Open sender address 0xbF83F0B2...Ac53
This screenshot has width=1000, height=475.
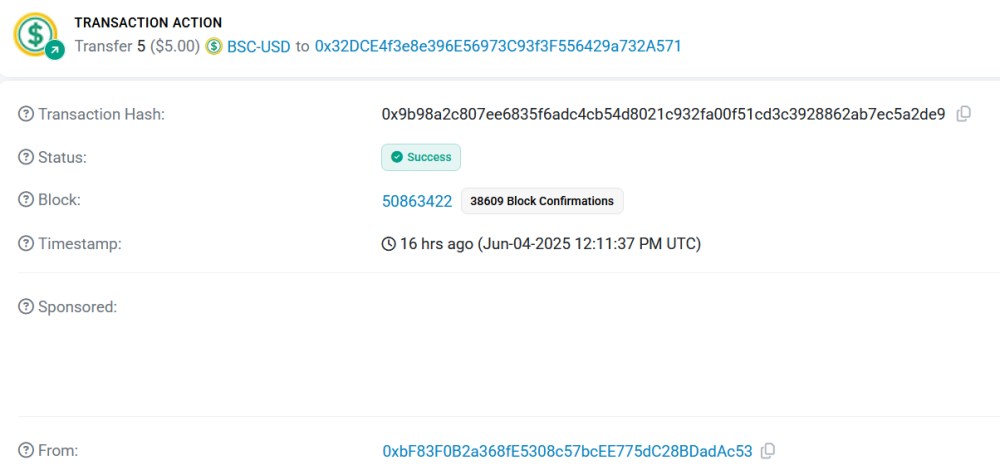pyautogui.click(x=568, y=451)
